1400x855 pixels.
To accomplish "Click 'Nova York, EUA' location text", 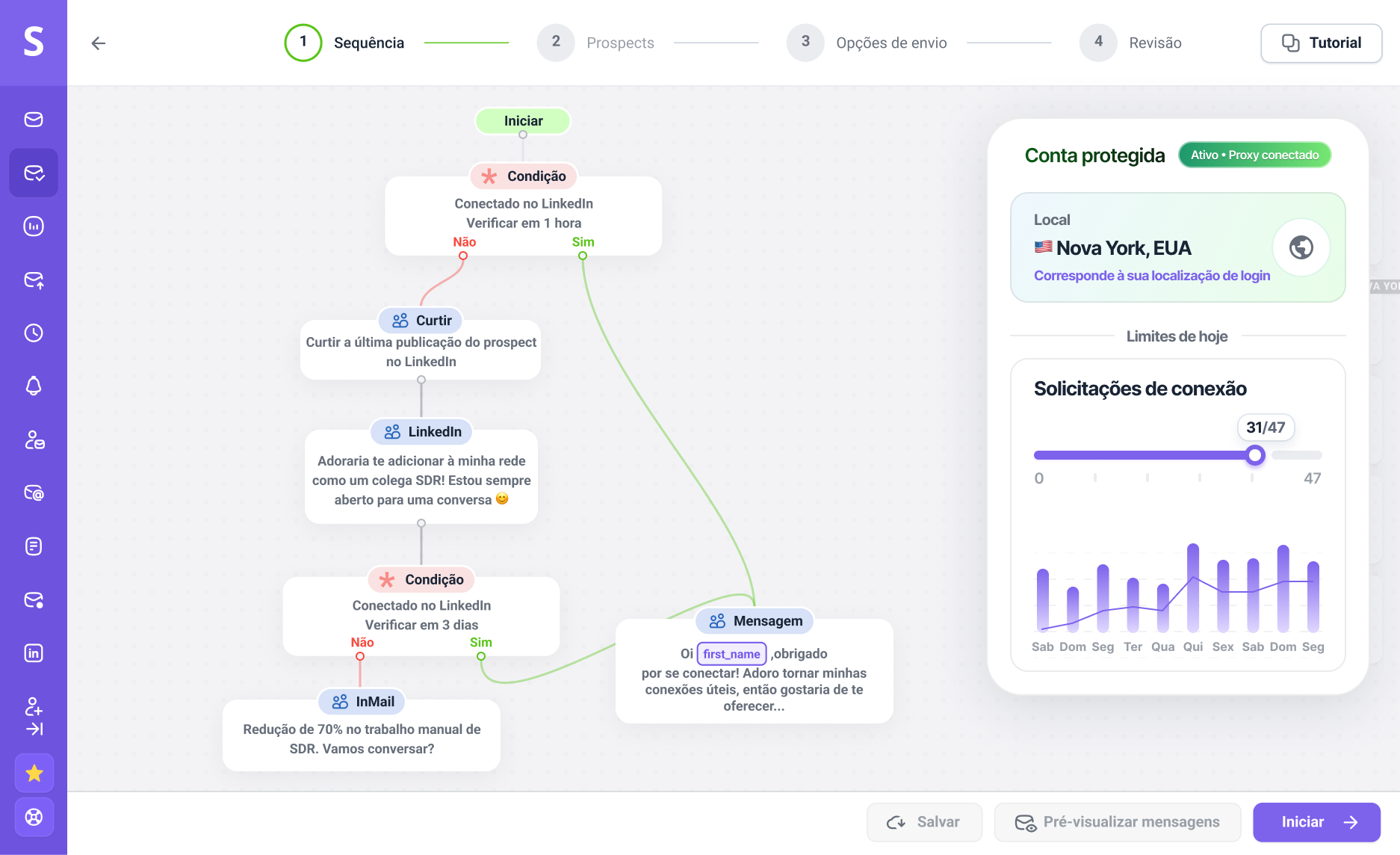I will click(x=1124, y=248).
